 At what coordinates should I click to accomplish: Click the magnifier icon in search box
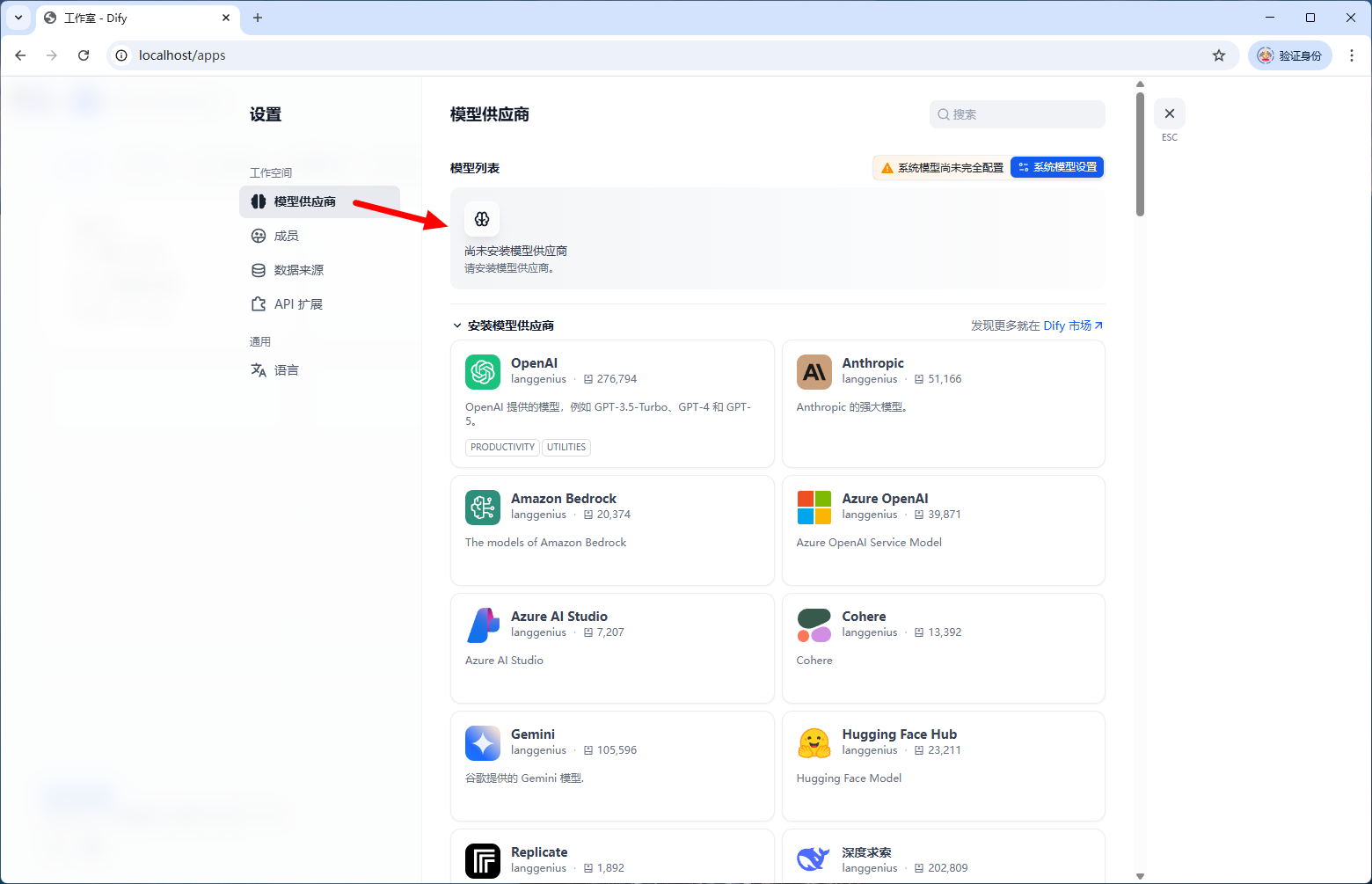(944, 114)
